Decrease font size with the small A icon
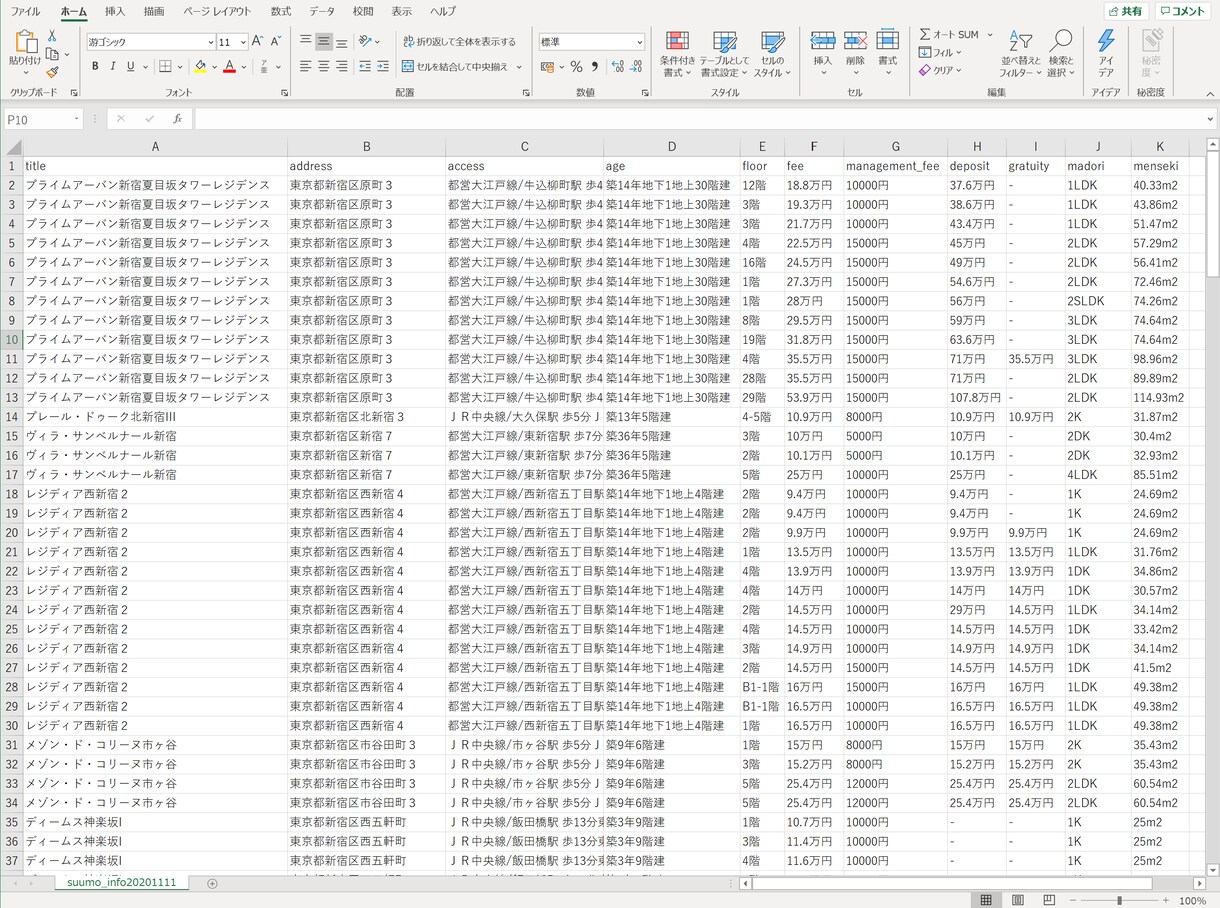Viewport: 1220px width, 908px height. (277, 42)
